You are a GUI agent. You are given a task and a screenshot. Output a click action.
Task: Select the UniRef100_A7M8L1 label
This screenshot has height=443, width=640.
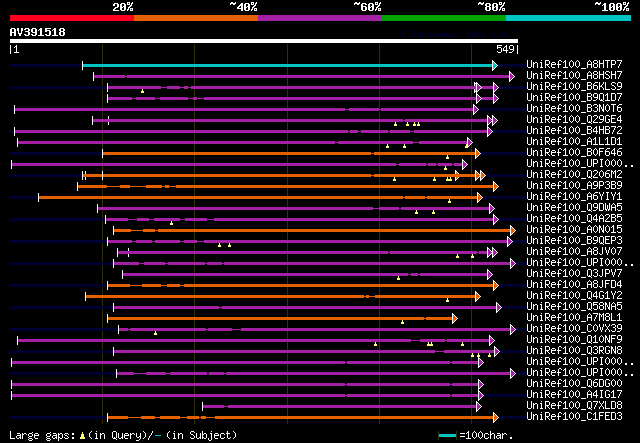pos(574,318)
